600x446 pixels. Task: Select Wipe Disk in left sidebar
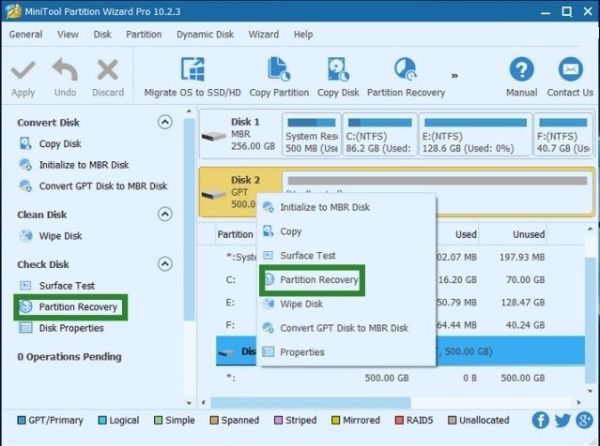tap(59, 237)
